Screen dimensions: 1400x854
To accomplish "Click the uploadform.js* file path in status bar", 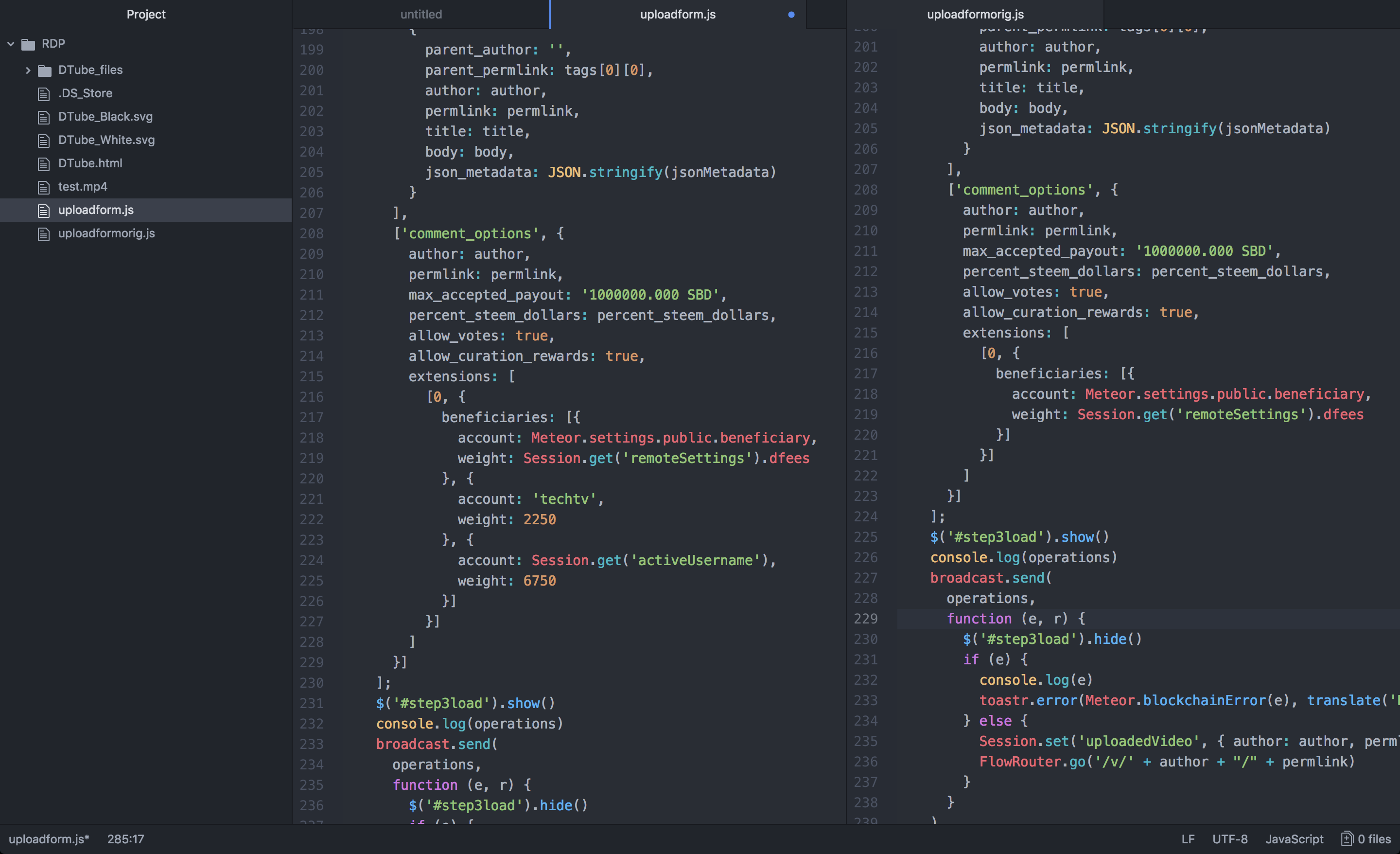I will tap(49, 839).
